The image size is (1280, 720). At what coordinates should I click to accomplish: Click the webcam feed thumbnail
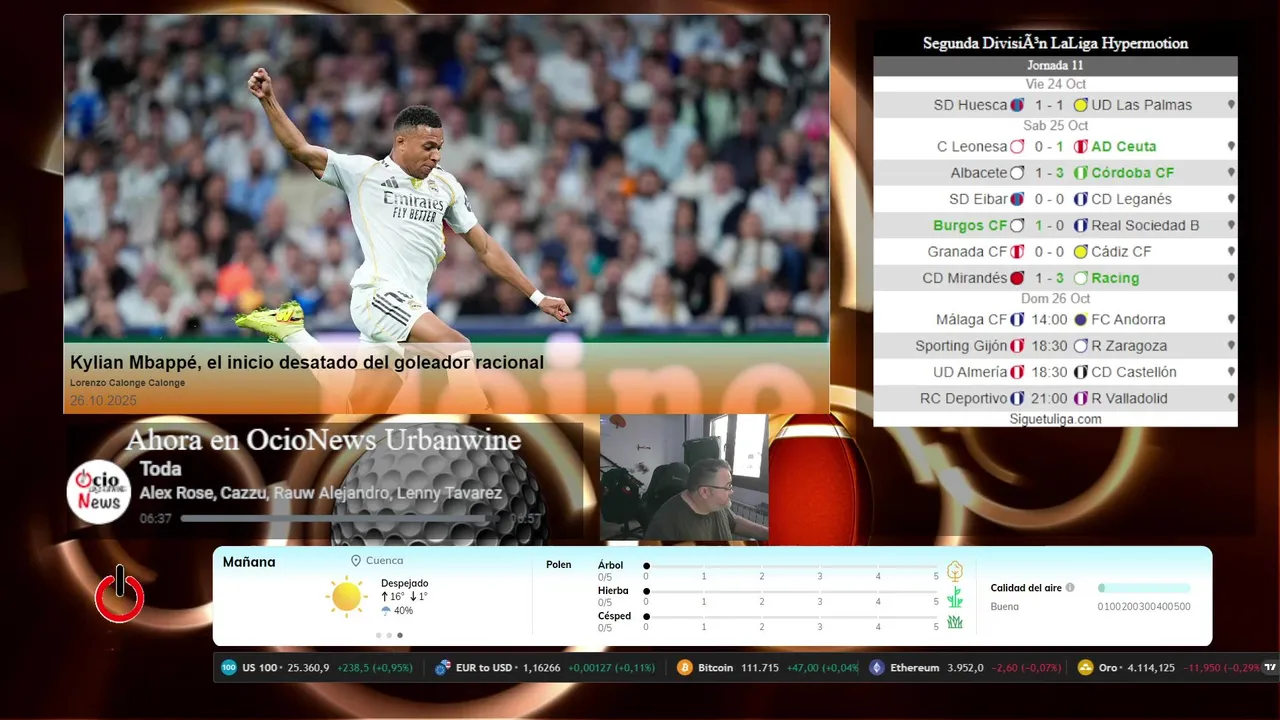[x=684, y=478]
